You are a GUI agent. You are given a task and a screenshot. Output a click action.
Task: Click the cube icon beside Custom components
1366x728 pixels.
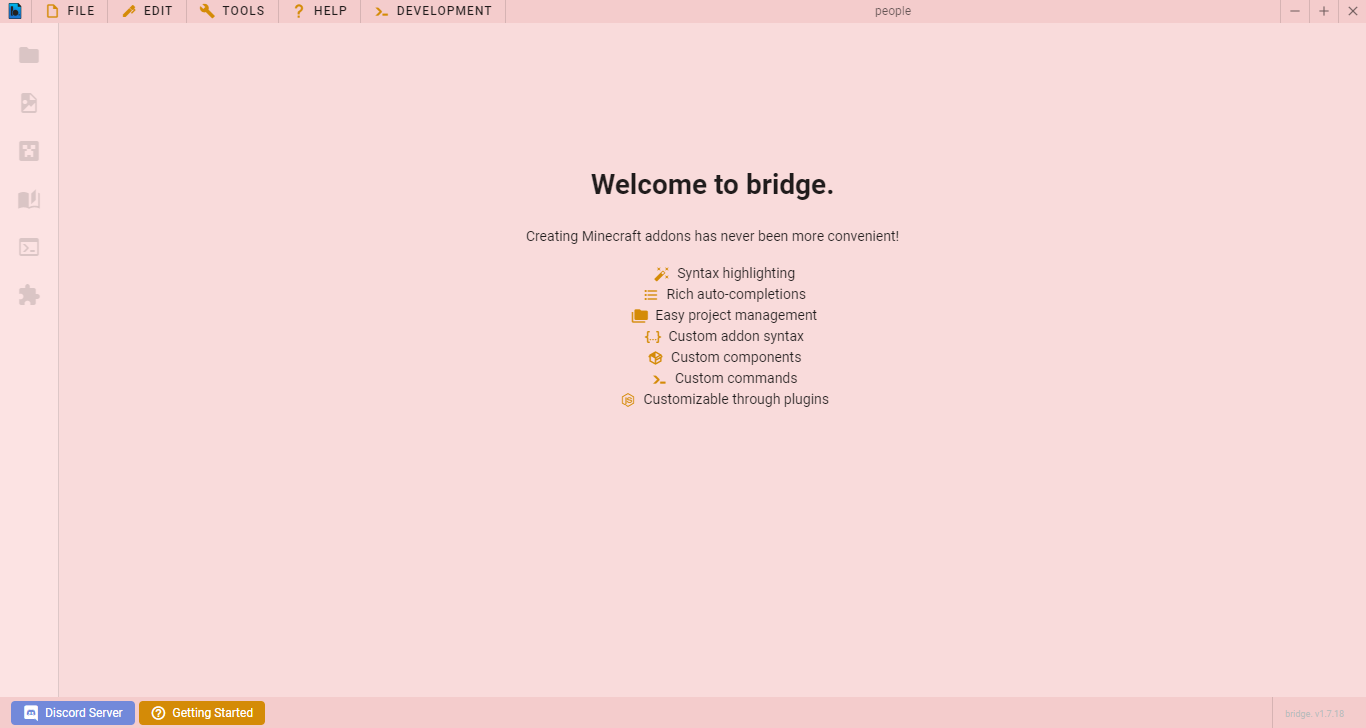[x=655, y=358]
